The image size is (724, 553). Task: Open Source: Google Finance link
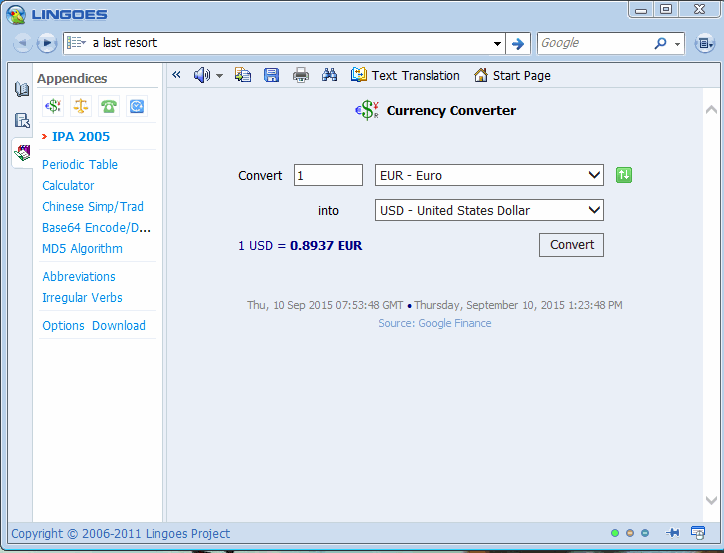tap(434, 323)
